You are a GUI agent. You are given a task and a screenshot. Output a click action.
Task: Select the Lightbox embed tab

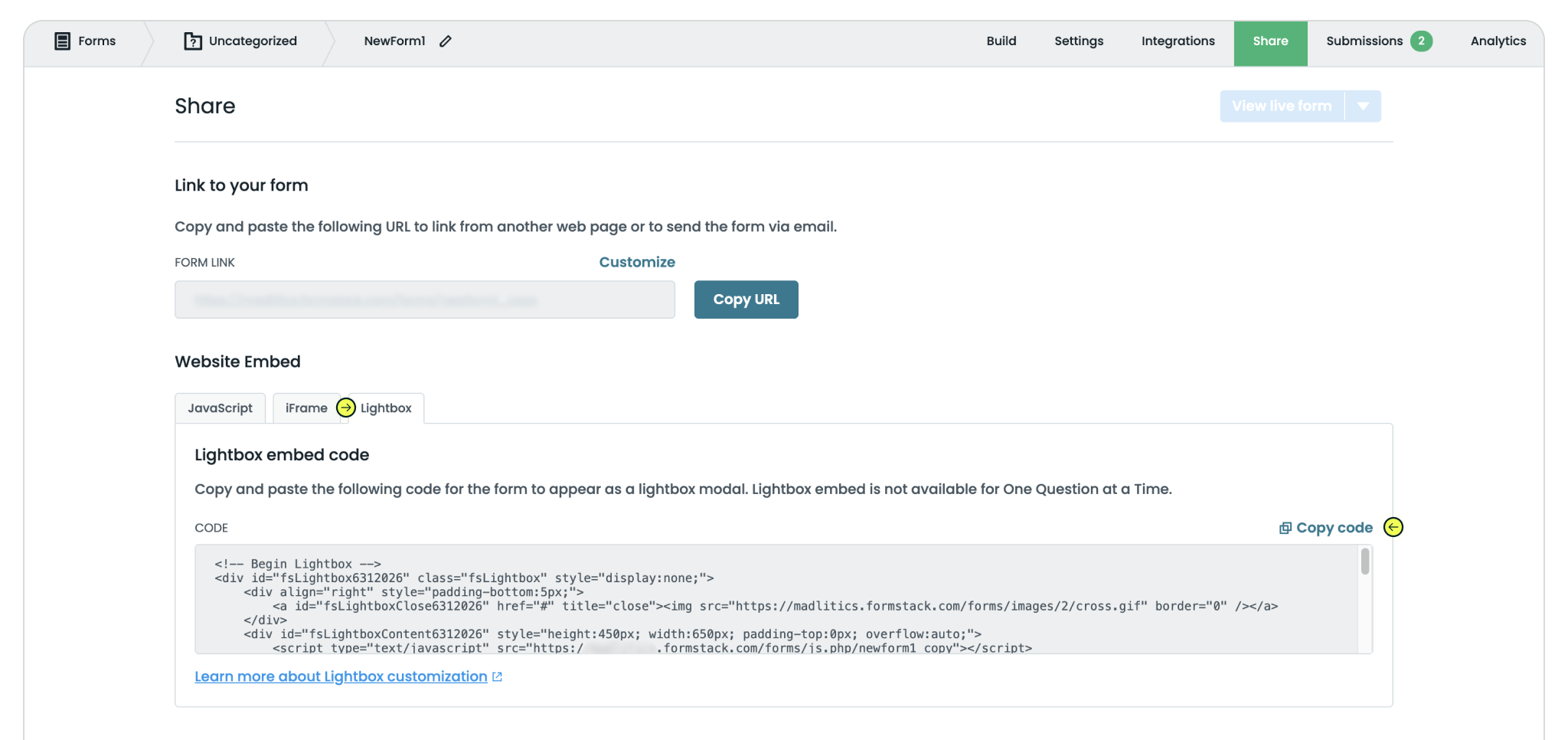tap(386, 408)
